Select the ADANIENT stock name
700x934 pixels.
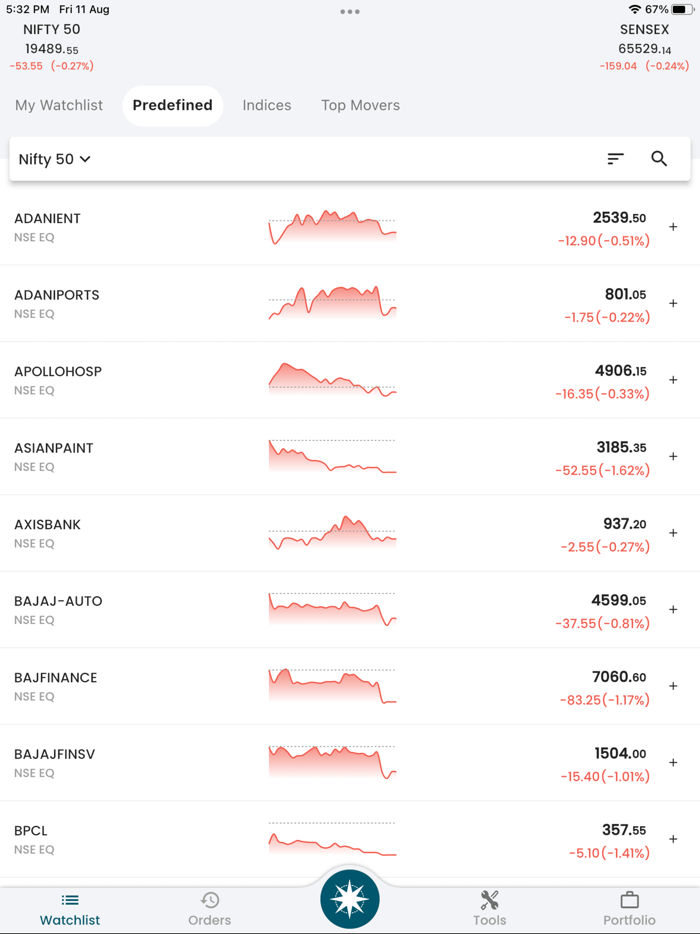click(x=47, y=219)
